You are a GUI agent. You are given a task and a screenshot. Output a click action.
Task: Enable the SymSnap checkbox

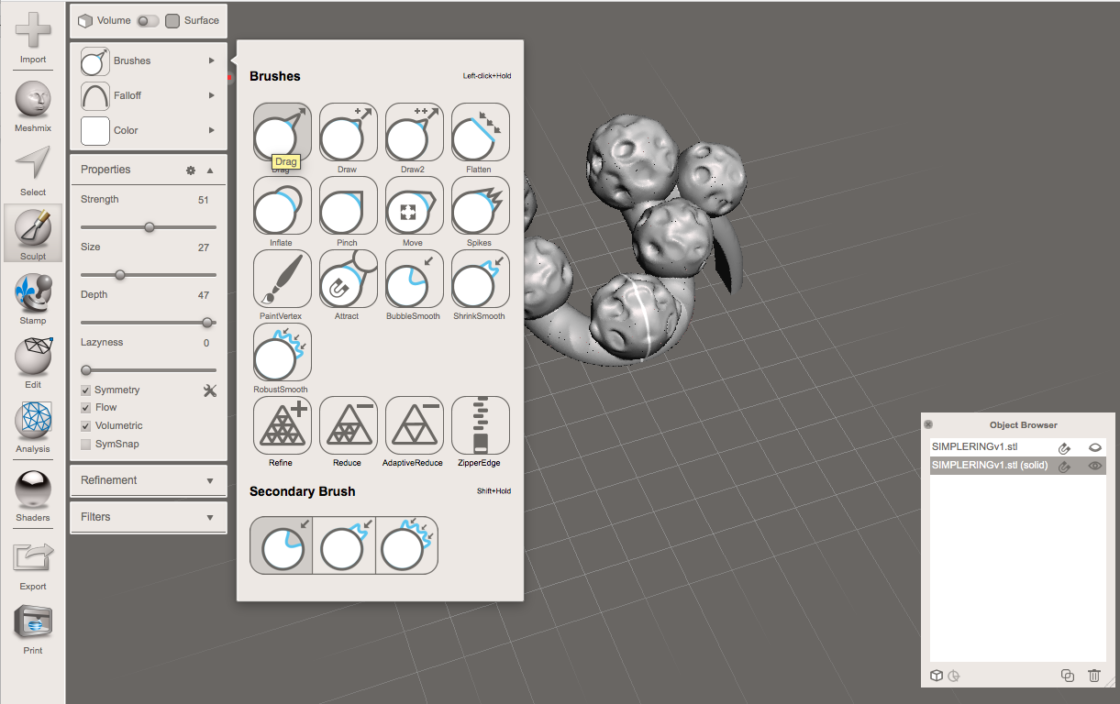(x=85, y=444)
